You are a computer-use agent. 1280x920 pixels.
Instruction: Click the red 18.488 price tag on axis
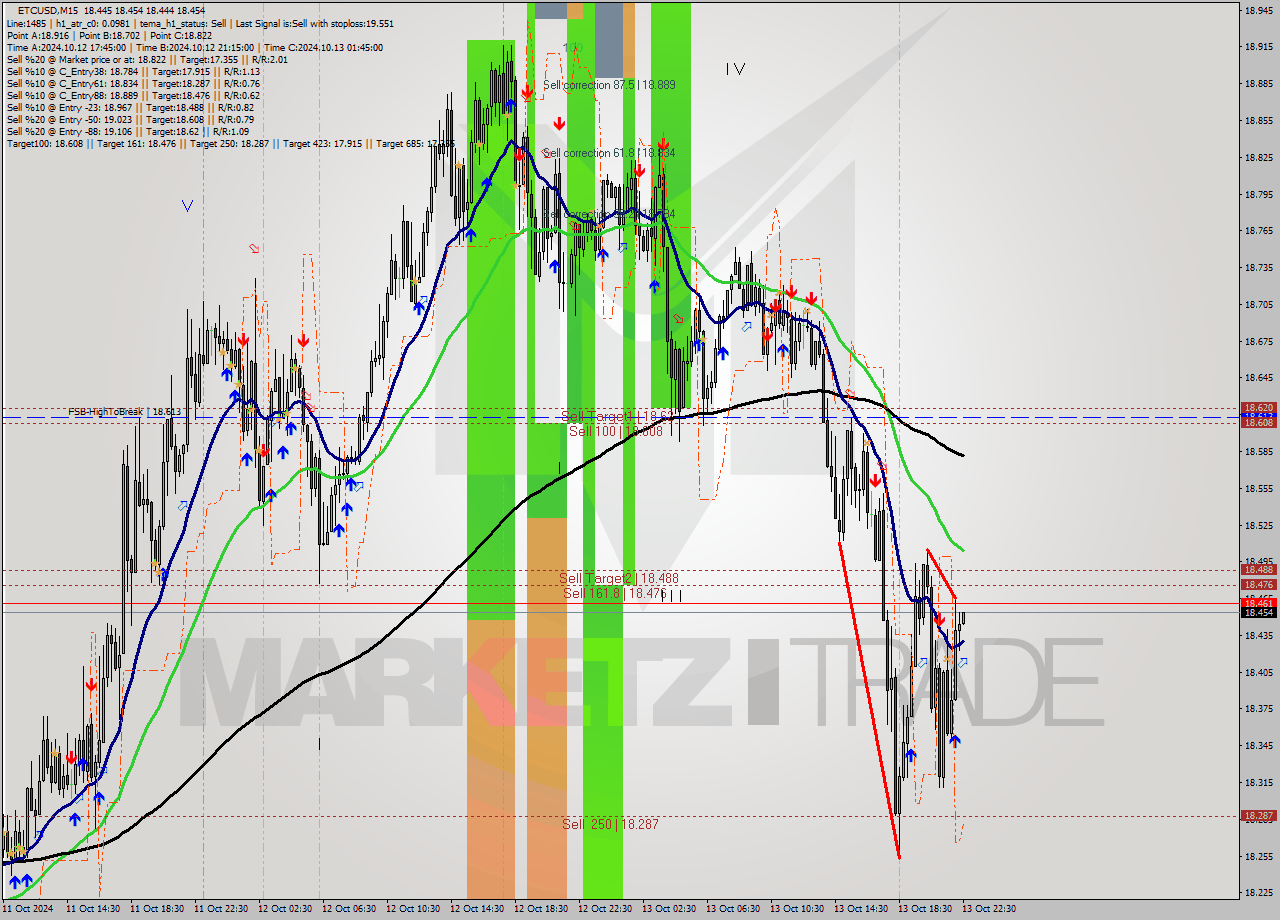tap(1258, 569)
